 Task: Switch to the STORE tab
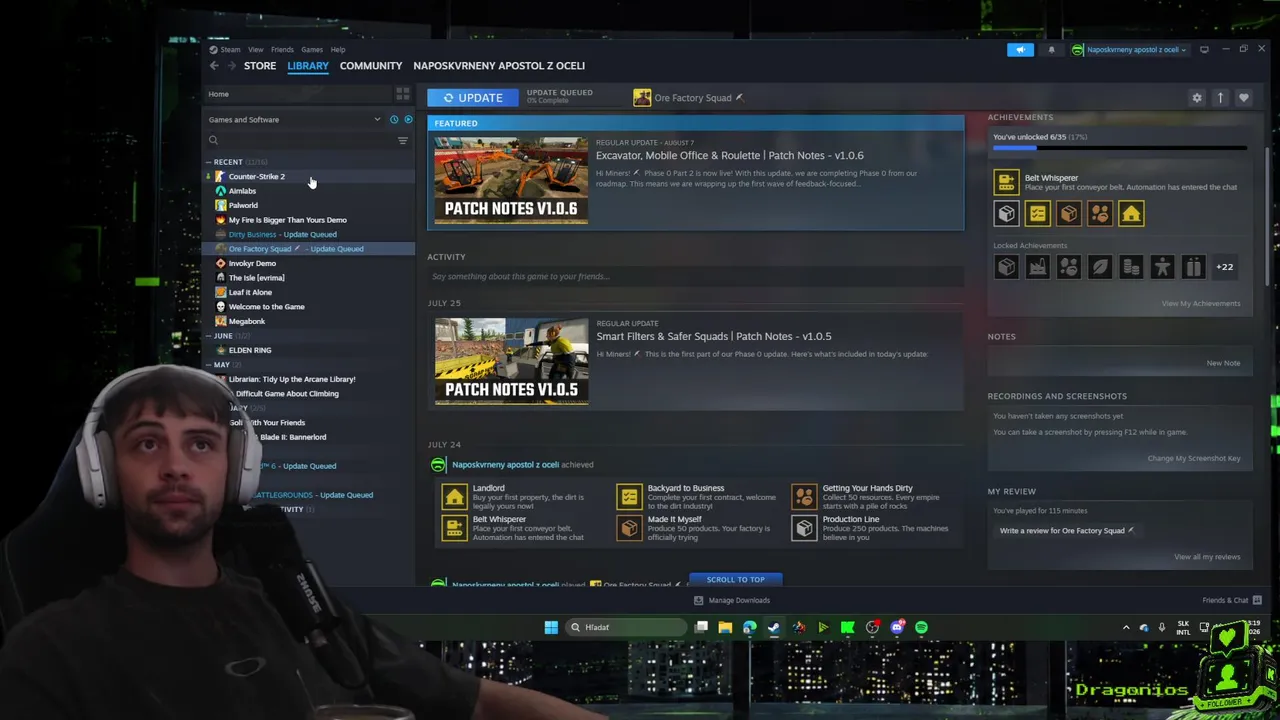[x=260, y=66]
